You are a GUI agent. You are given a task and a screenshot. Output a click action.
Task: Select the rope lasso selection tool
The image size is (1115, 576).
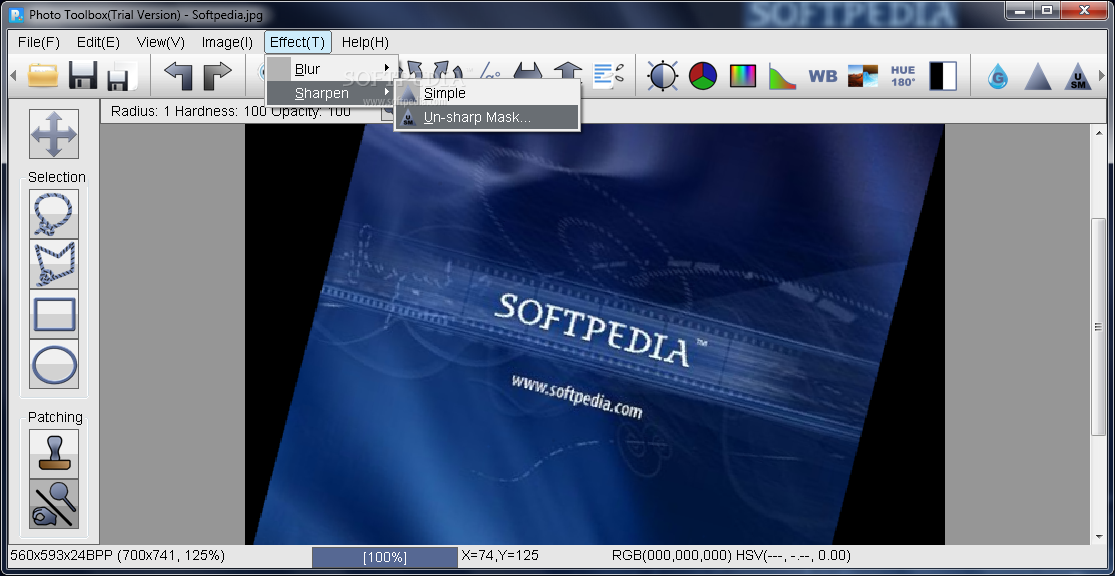(54, 213)
